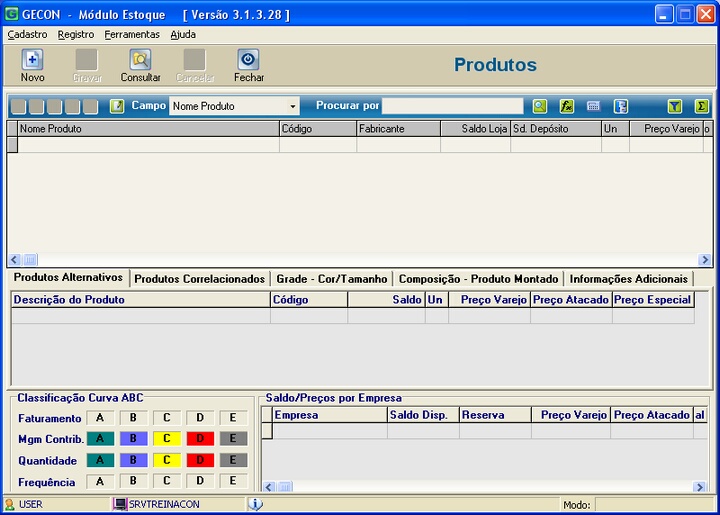Select red D swatch in Mgm Contrib.
720x515 pixels.
click(200, 438)
